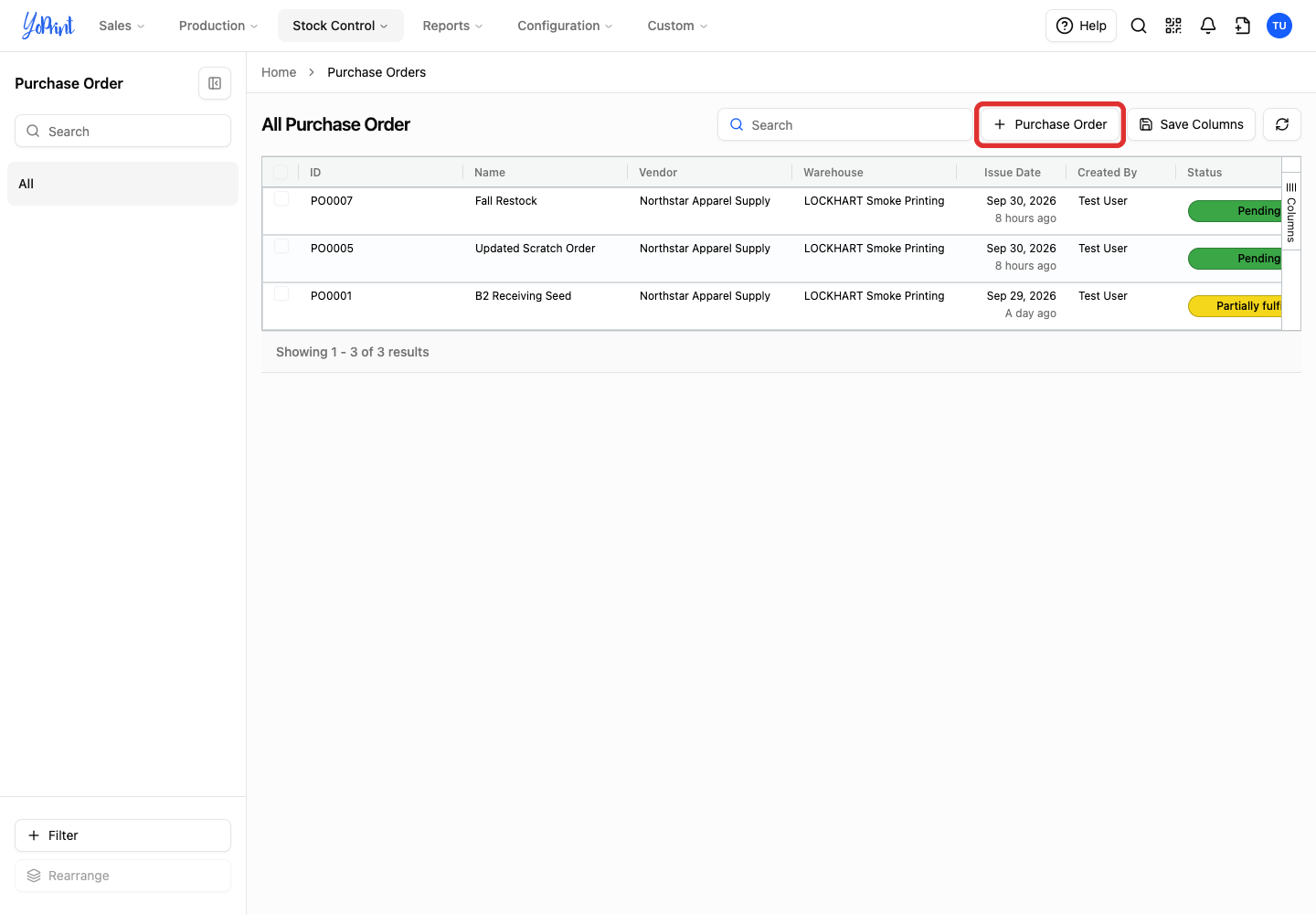This screenshot has height=914, width=1316.
Task: Create a new Purchase Order
Action: (x=1050, y=124)
